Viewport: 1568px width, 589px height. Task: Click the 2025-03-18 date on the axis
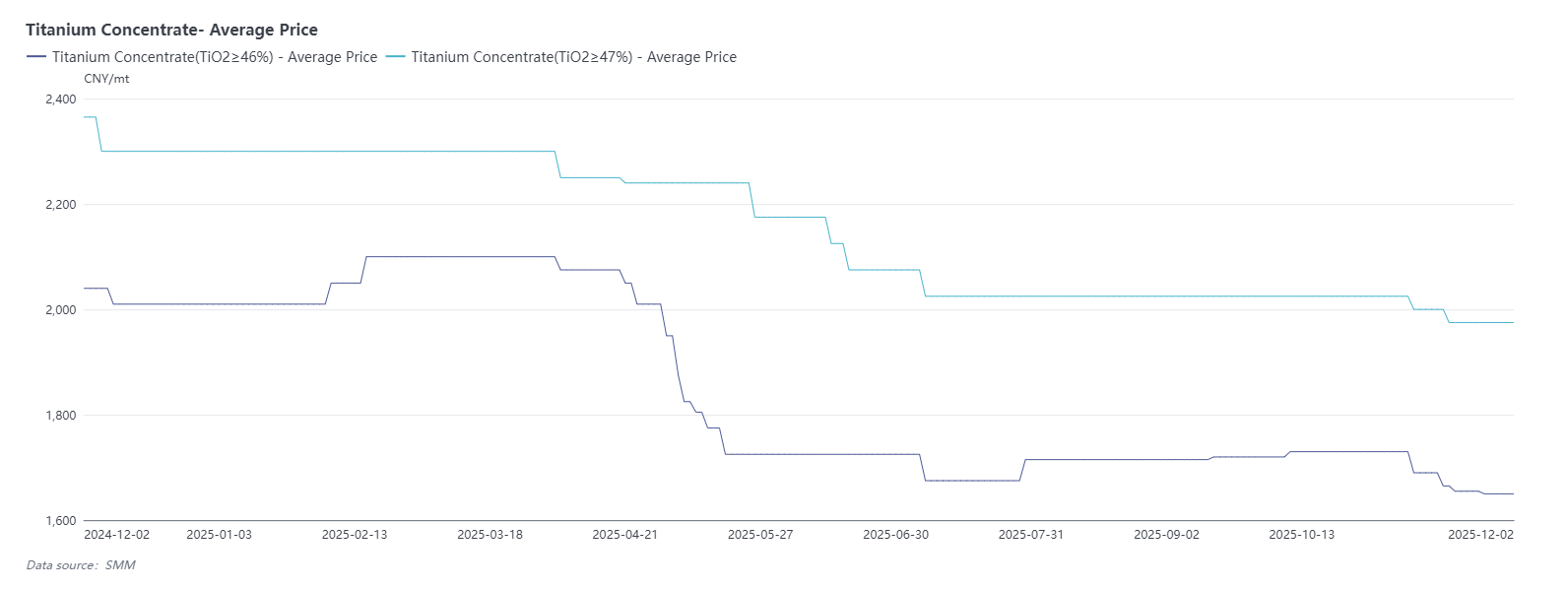(x=490, y=535)
